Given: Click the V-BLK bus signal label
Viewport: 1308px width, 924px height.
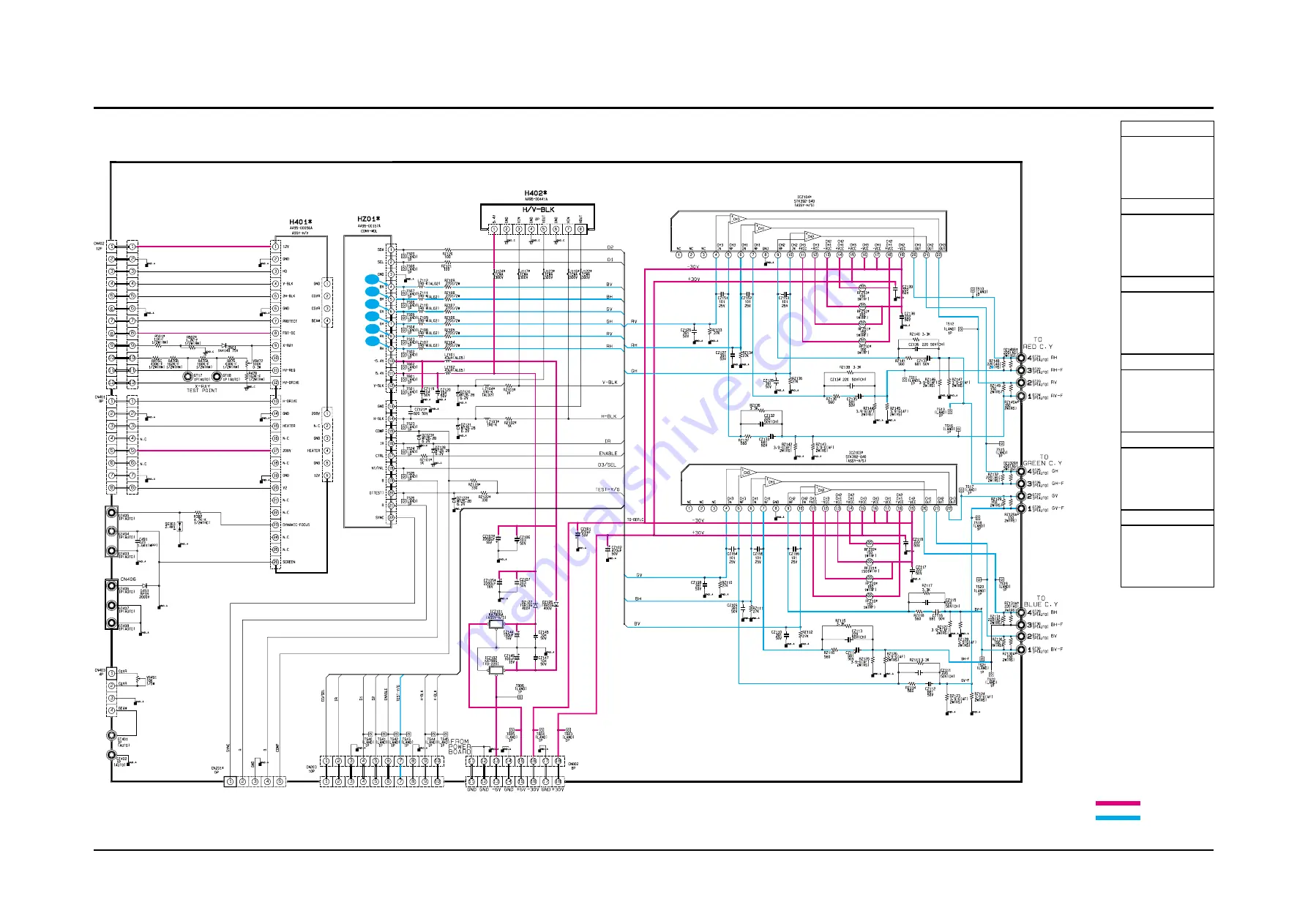Looking at the screenshot, I should click(610, 383).
